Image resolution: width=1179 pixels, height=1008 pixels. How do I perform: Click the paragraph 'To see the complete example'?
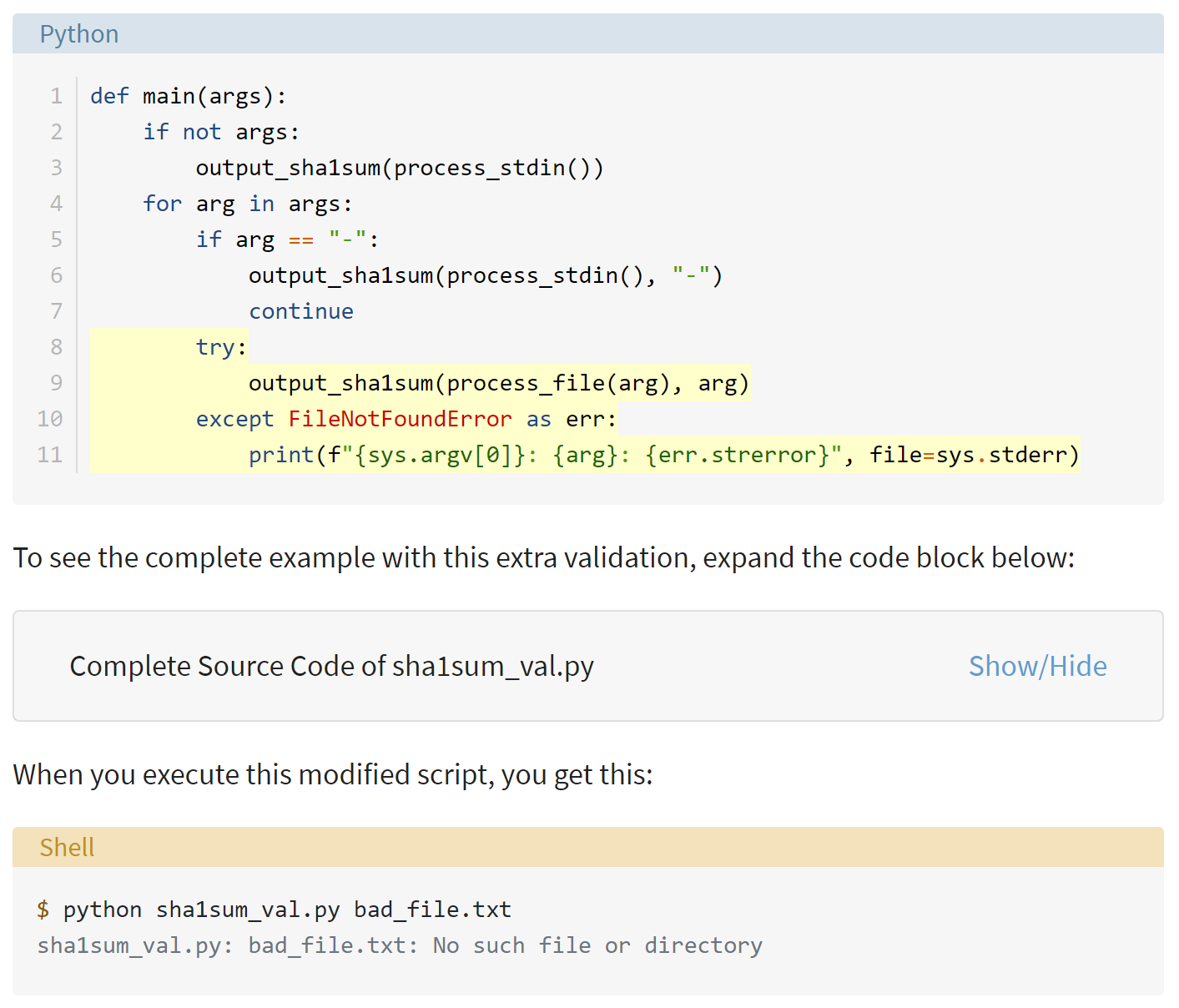coord(544,557)
